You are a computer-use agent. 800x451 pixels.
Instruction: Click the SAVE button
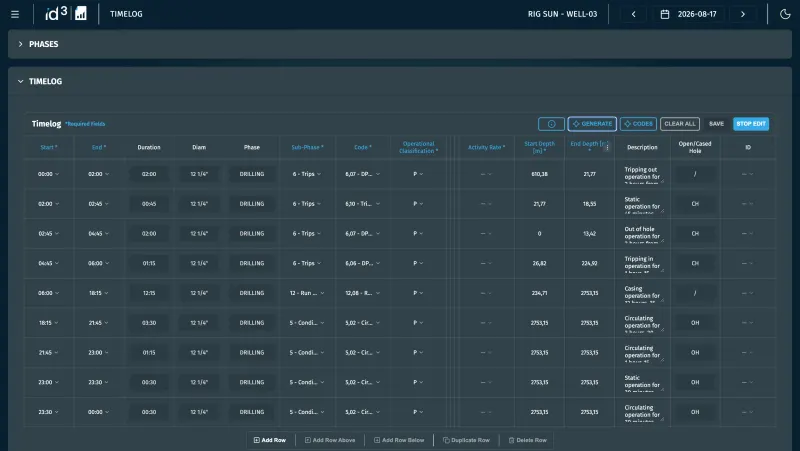point(716,124)
